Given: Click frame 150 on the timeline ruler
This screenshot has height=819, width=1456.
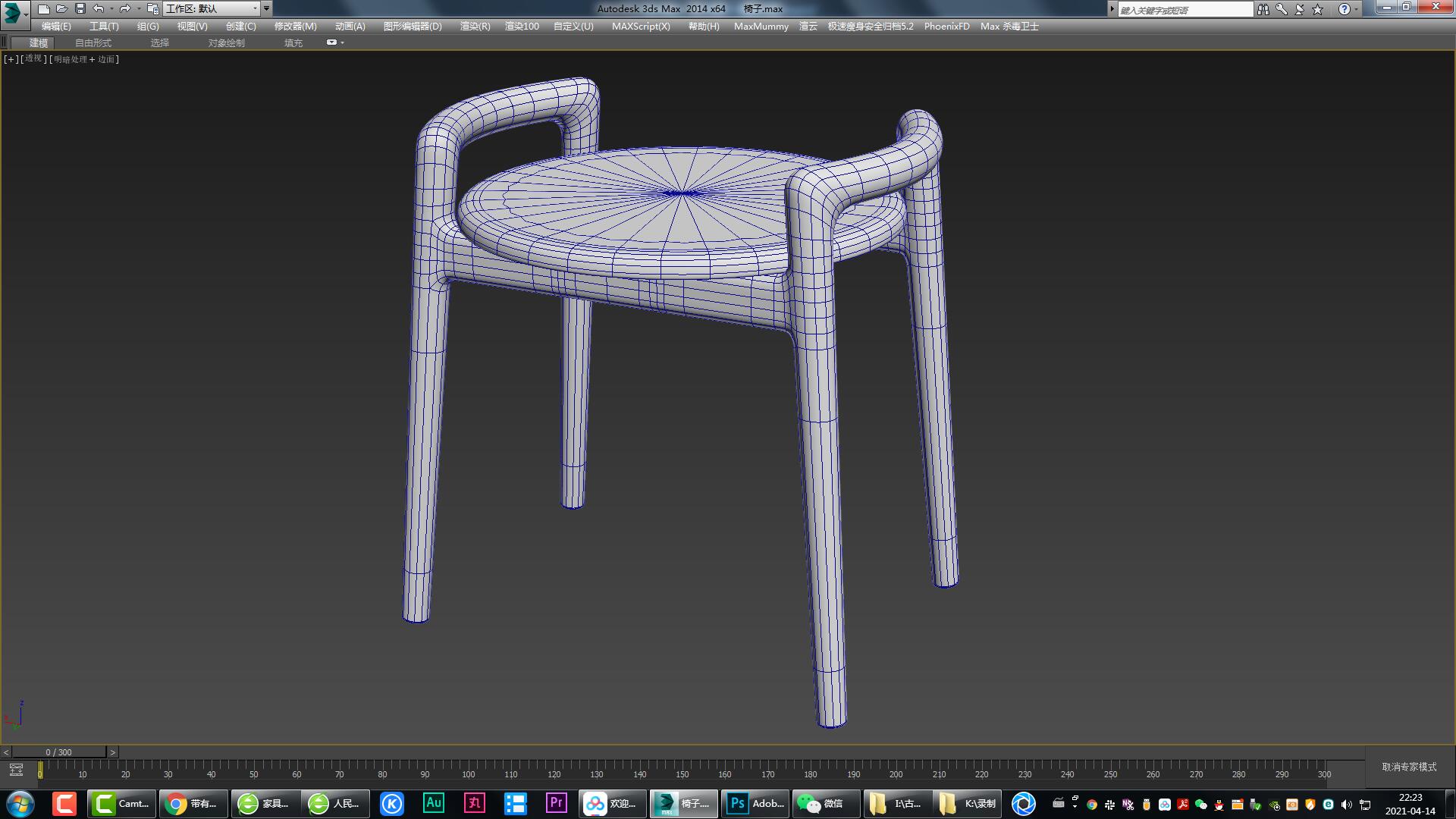Looking at the screenshot, I should pyautogui.click(x=682, y=775).
